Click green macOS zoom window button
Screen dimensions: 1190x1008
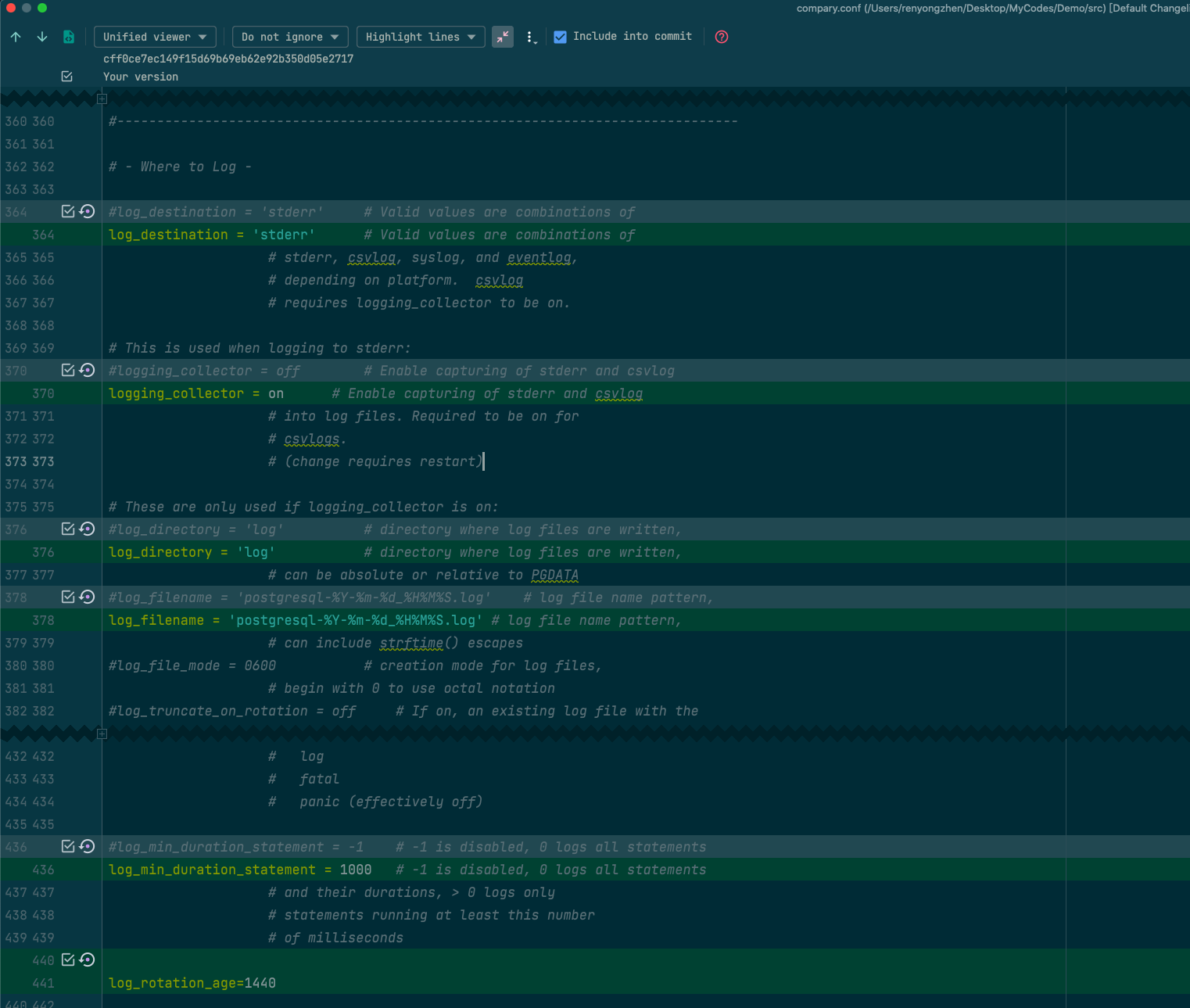[x=42, y=8]
